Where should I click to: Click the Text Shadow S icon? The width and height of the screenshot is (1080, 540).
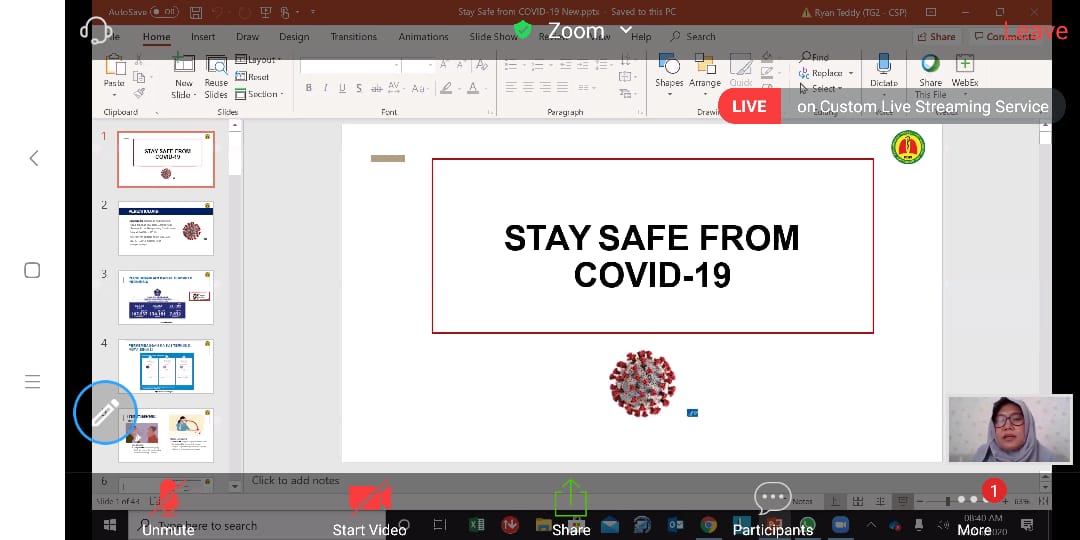pyautogui.click(x=360, y=88)
